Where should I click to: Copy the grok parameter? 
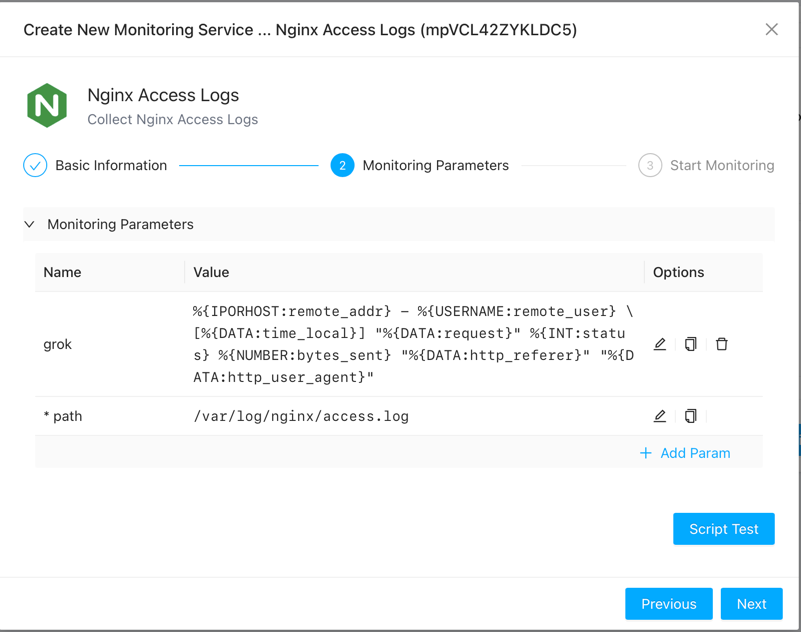coord(691,344)
